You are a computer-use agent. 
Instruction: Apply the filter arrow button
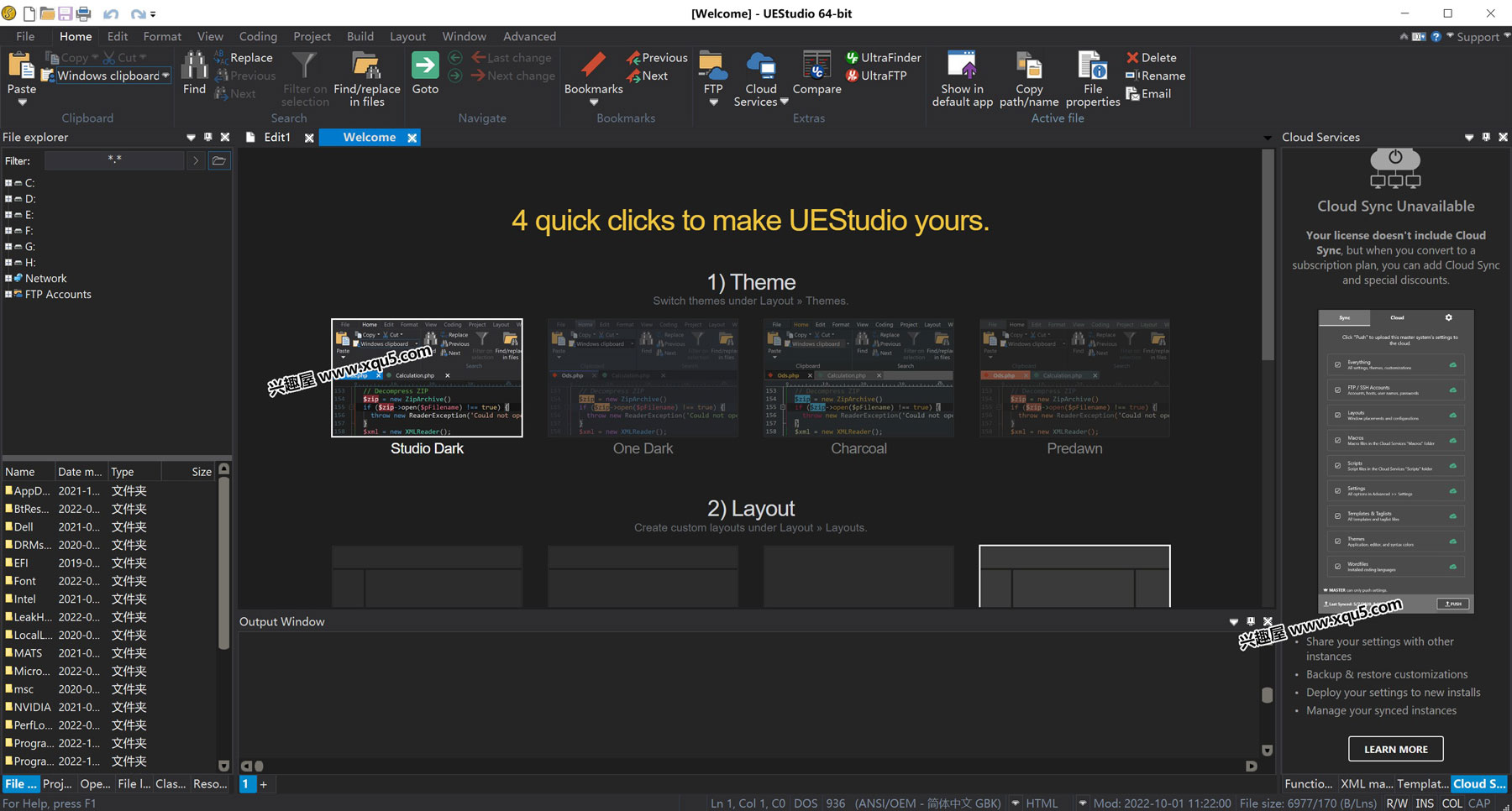pyautogui.click(x=196, y=160)
